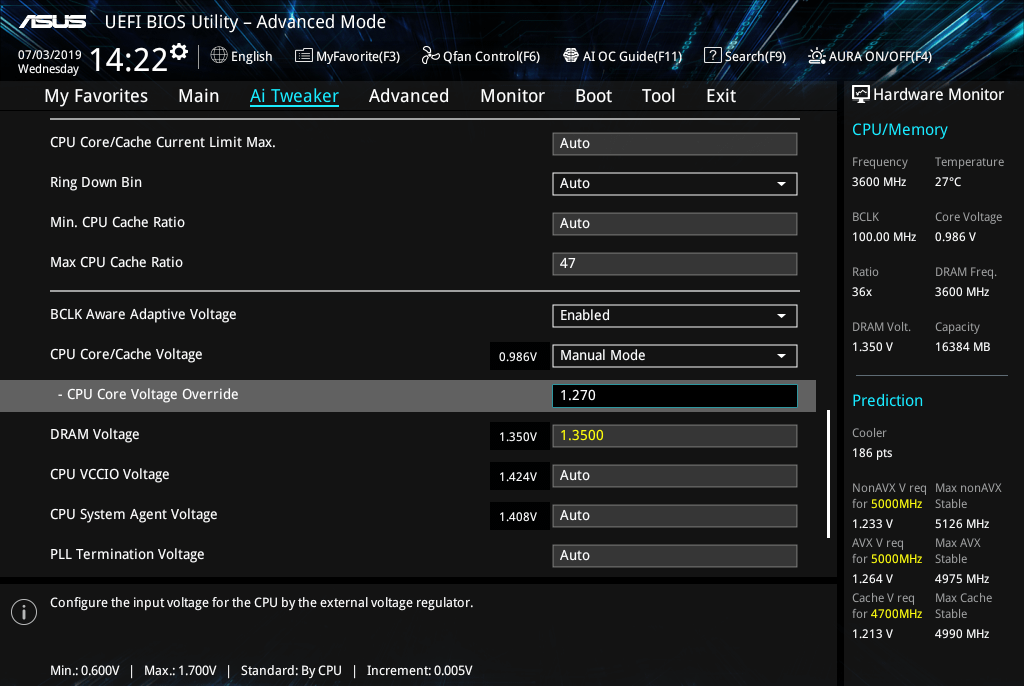Image resolution: width=1024 pixels, height=686 pixels.
Task: Click AI OC Guide(F11) label
Action: pos(632,56)
